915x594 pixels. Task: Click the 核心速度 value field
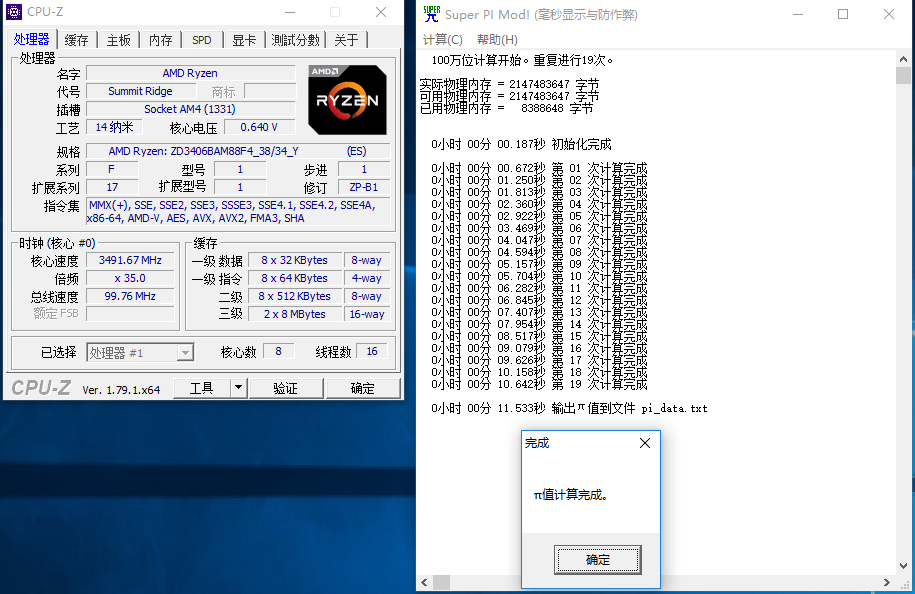point(129,259)
